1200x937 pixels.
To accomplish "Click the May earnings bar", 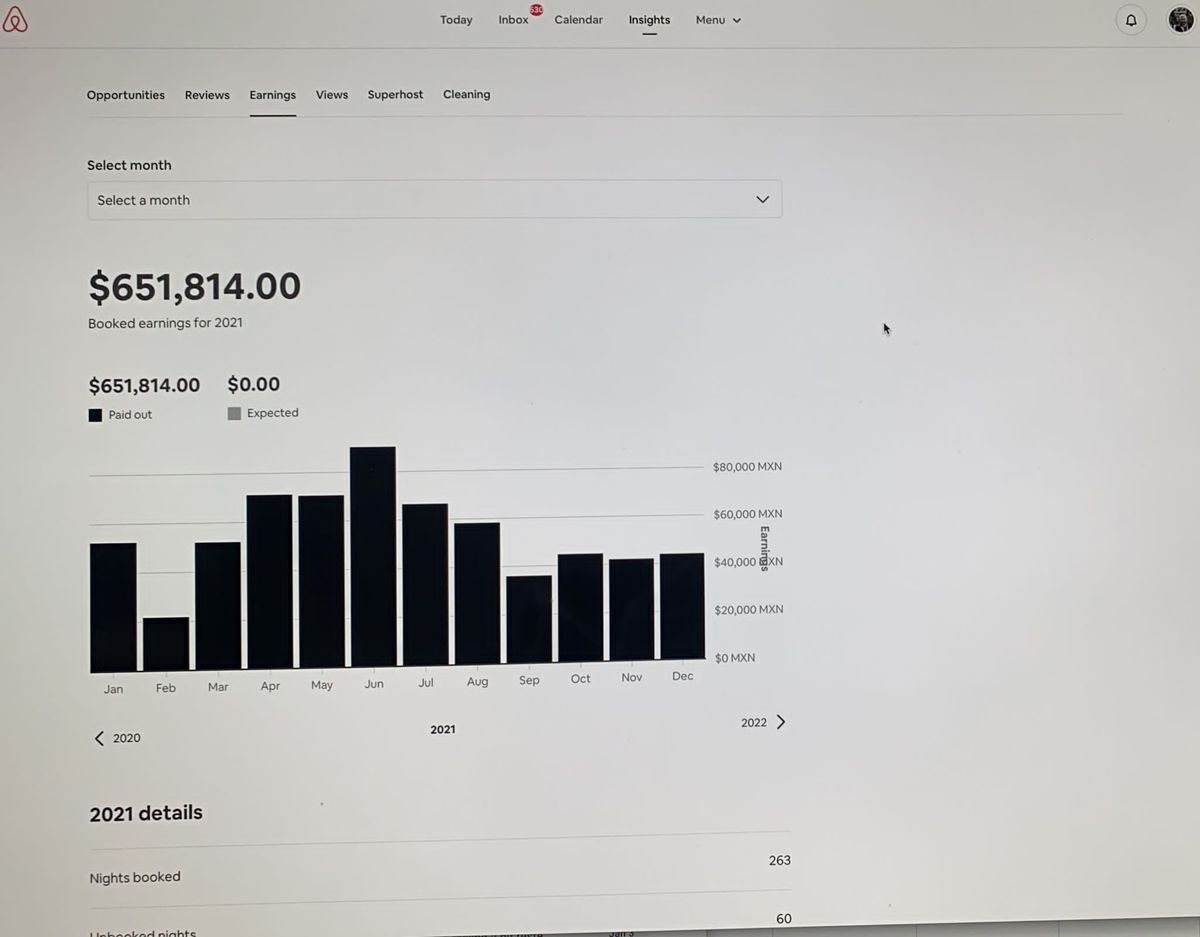I will [x=322, y=582].
